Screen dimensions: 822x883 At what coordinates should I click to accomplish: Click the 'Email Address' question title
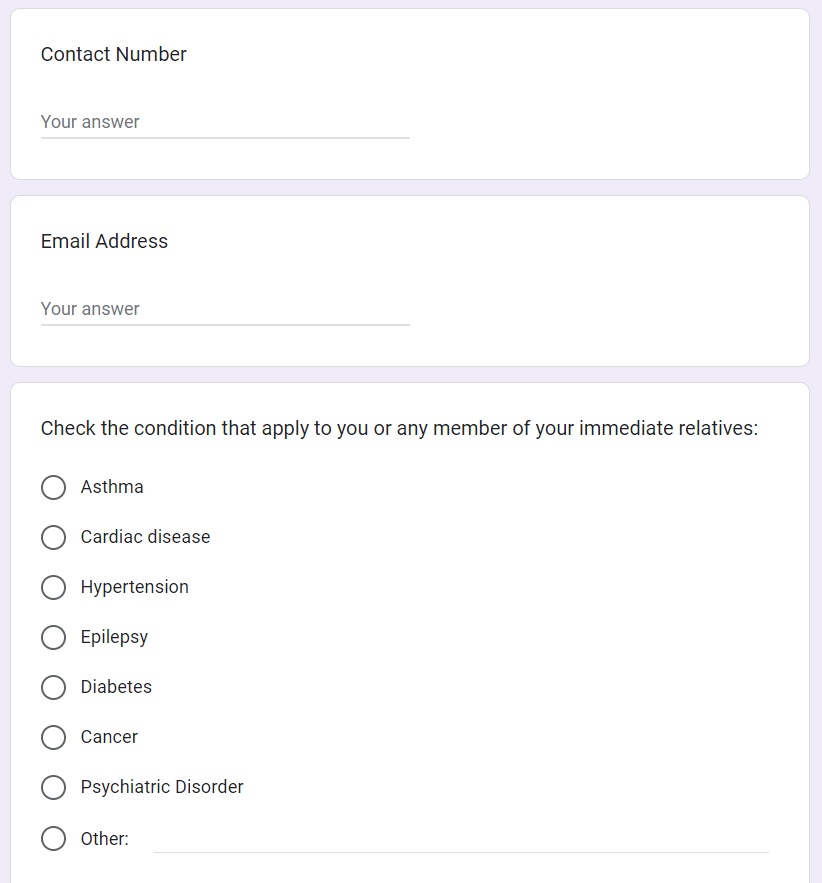click(104, 242)
